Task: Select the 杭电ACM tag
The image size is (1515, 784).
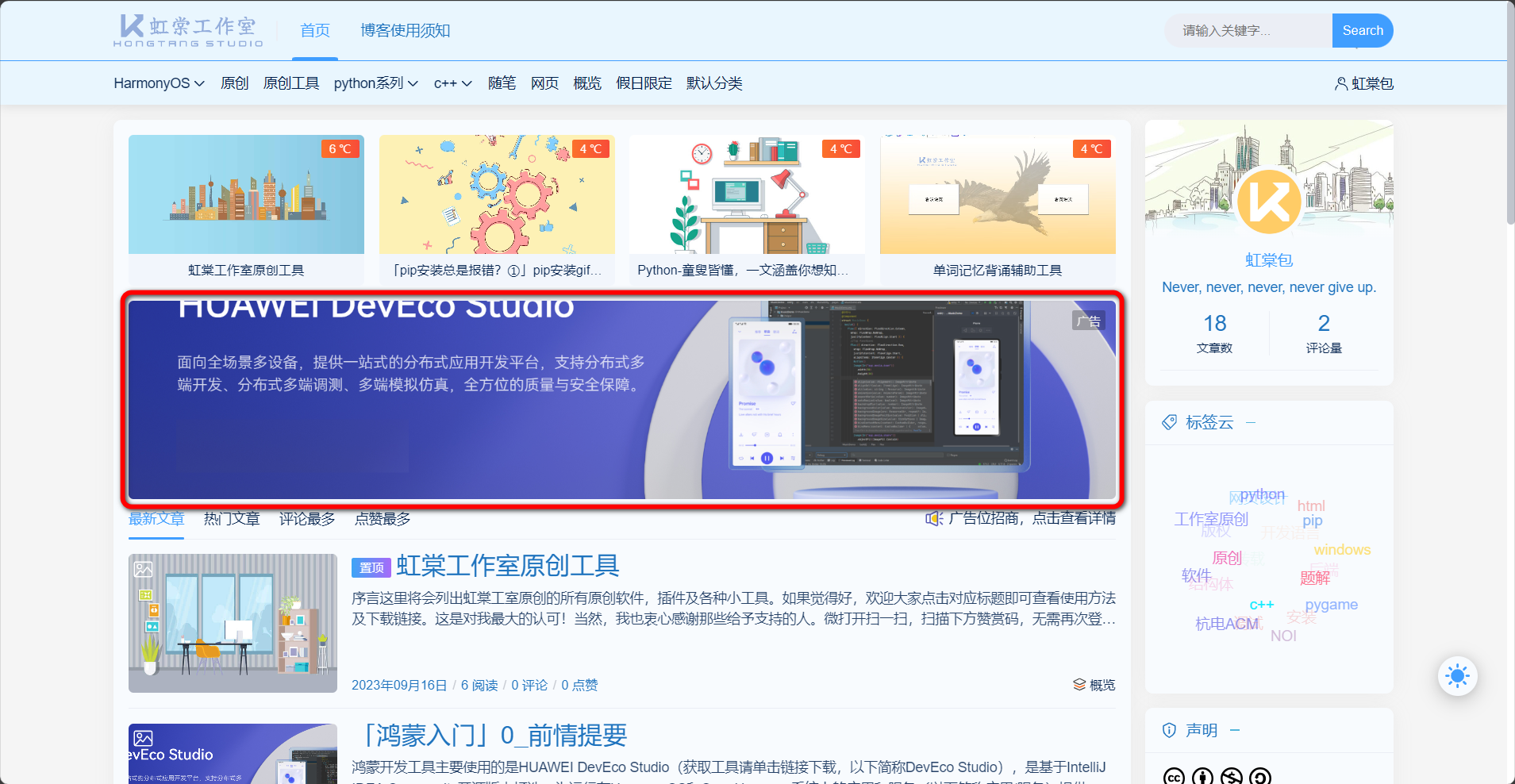Action: [x=1227, y=624]
